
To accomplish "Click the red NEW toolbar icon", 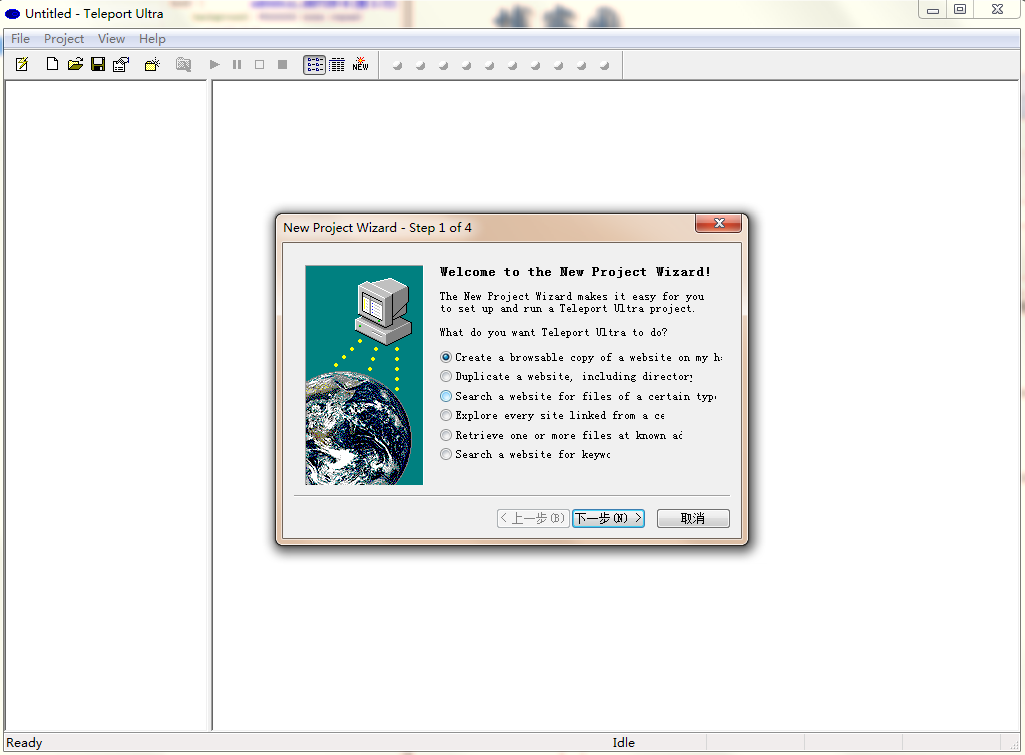I will coord(360,65).
